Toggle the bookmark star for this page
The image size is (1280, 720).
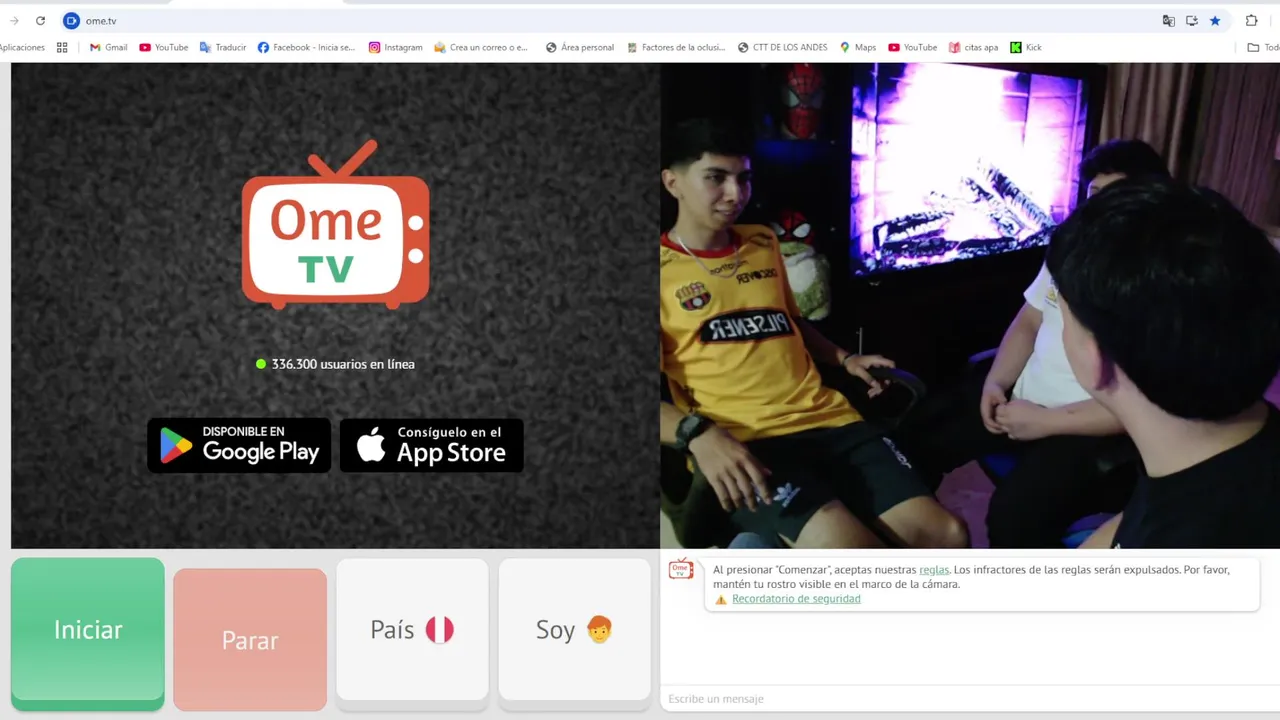pos(1215,20)
